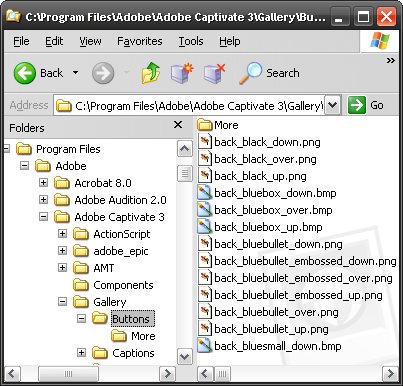Select back_bluebullet_up.png filename
This screenshot has height=386, width=403.
pyautogui.click(x=271, y=329)
